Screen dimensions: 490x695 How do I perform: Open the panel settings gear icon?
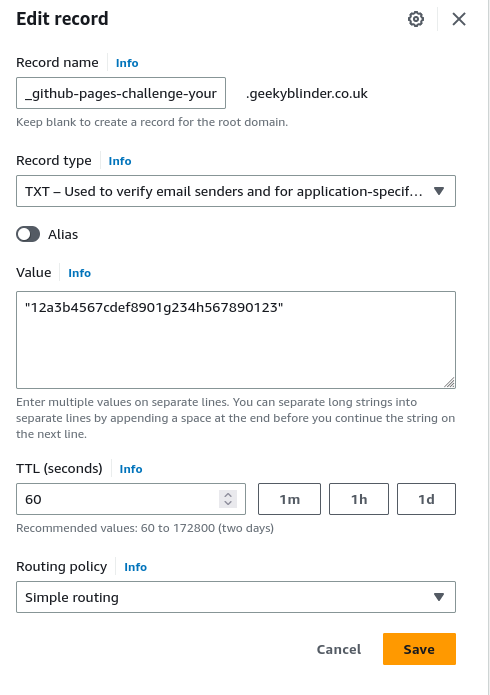[x=416, y=19]
